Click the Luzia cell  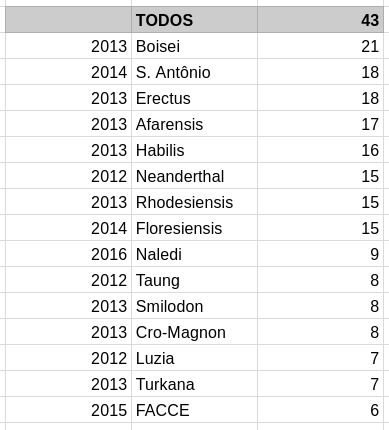[x=194, y=358]
